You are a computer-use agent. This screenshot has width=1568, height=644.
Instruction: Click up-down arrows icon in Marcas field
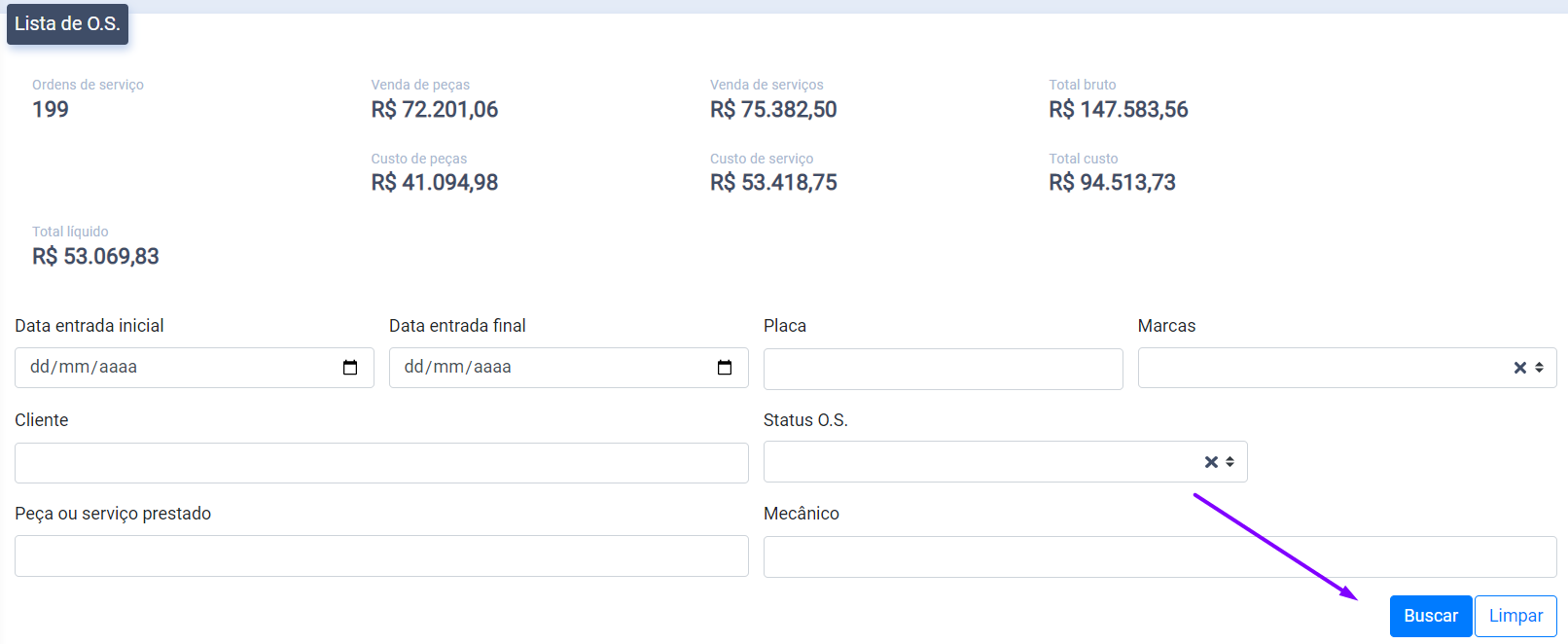pyautogui.click(x=1540, y=368)
